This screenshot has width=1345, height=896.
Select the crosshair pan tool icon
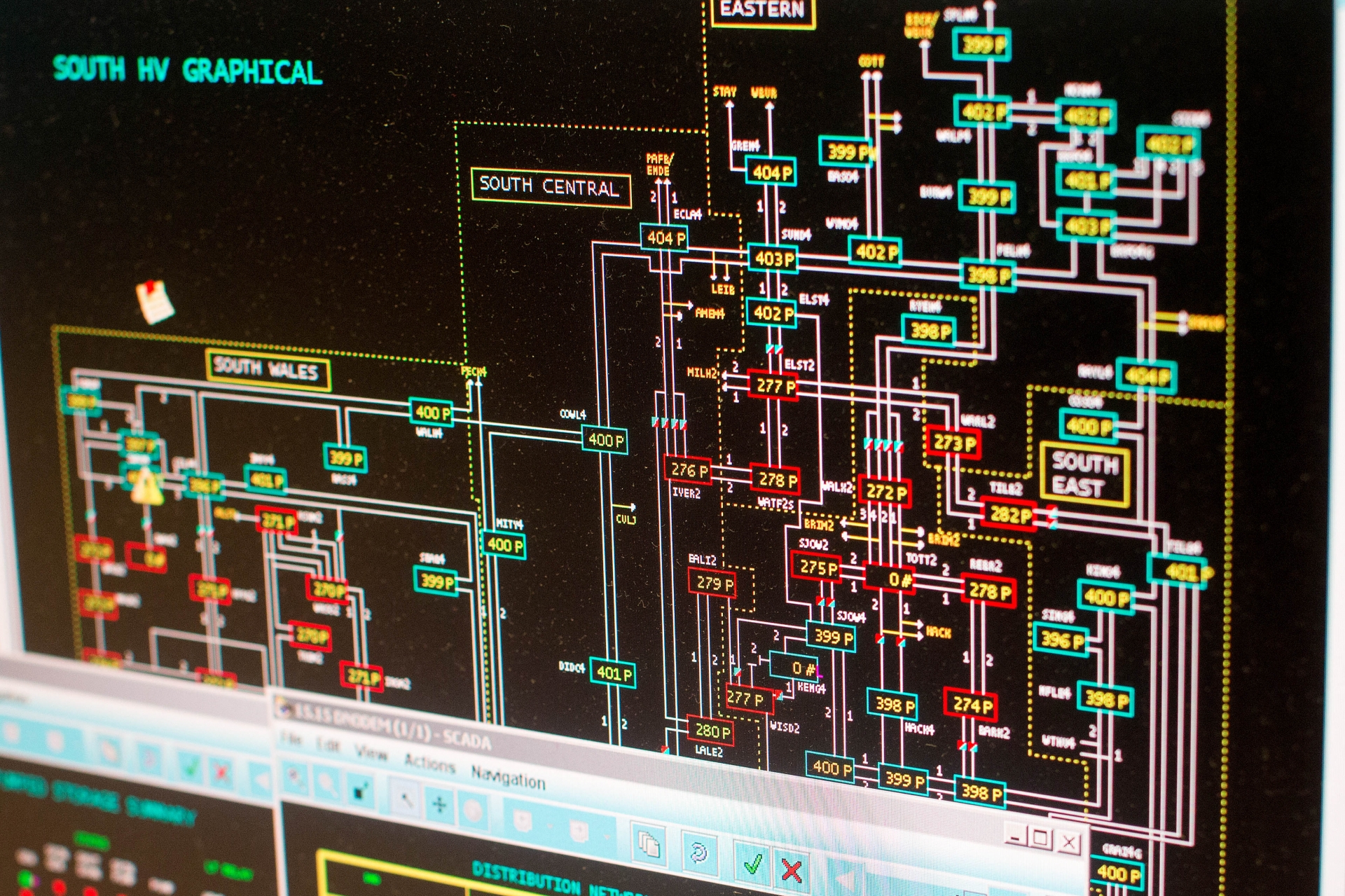tap(439, 805)
